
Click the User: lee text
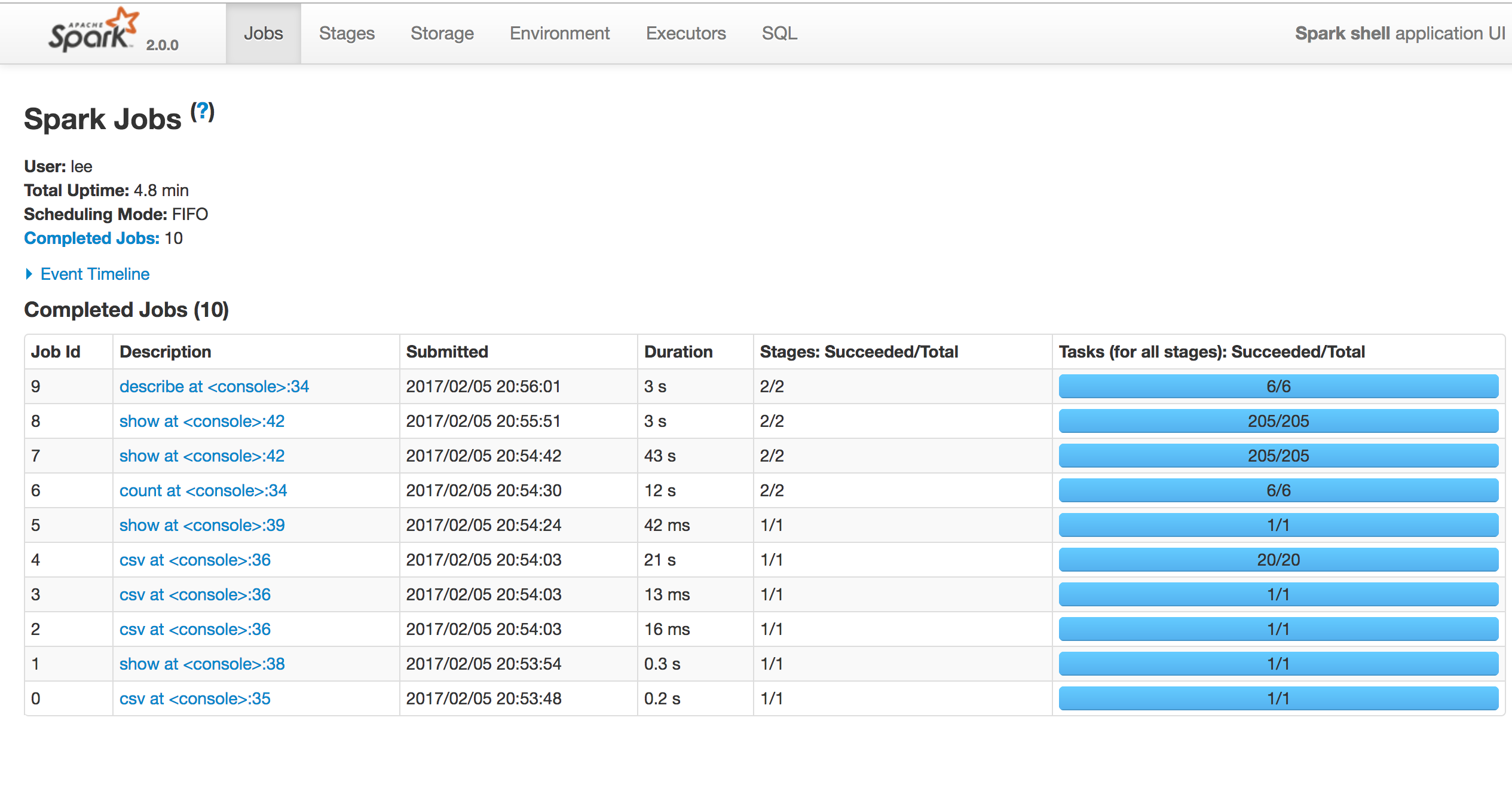(58, 166)
